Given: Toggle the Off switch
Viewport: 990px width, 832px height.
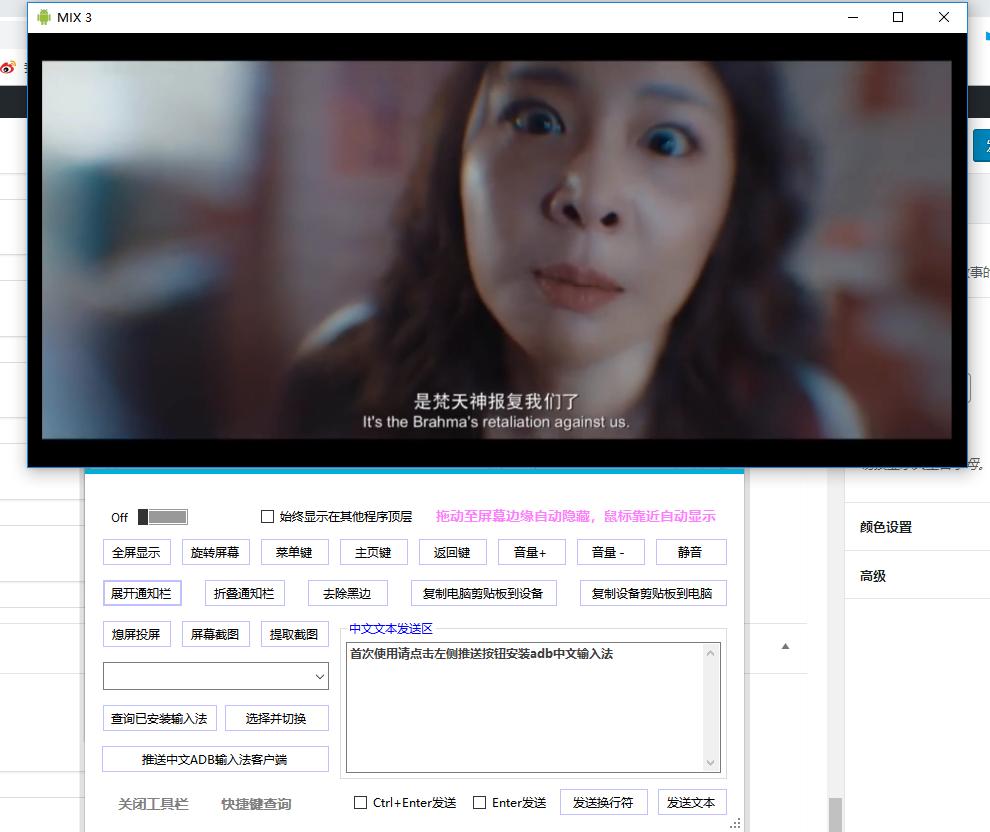Looking at the screenshot, I should pos(163,517).
